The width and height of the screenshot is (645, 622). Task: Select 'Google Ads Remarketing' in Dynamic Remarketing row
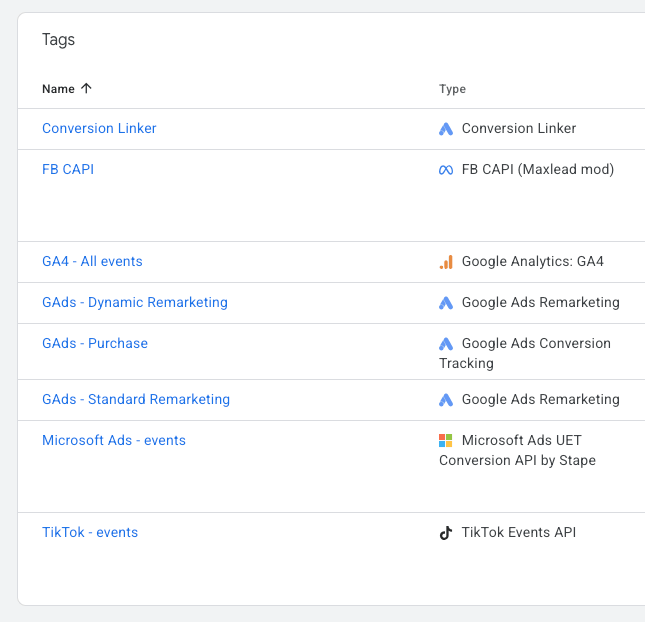point(541,302)
